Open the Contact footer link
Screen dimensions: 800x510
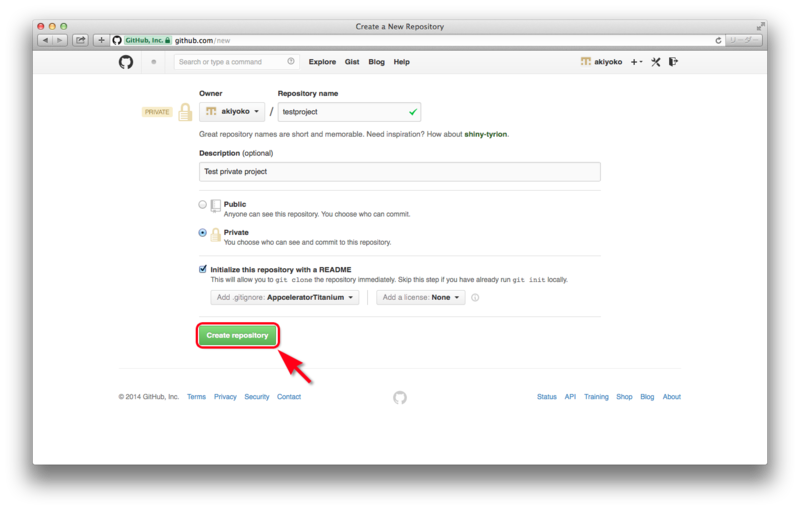(x=289, y=397)
